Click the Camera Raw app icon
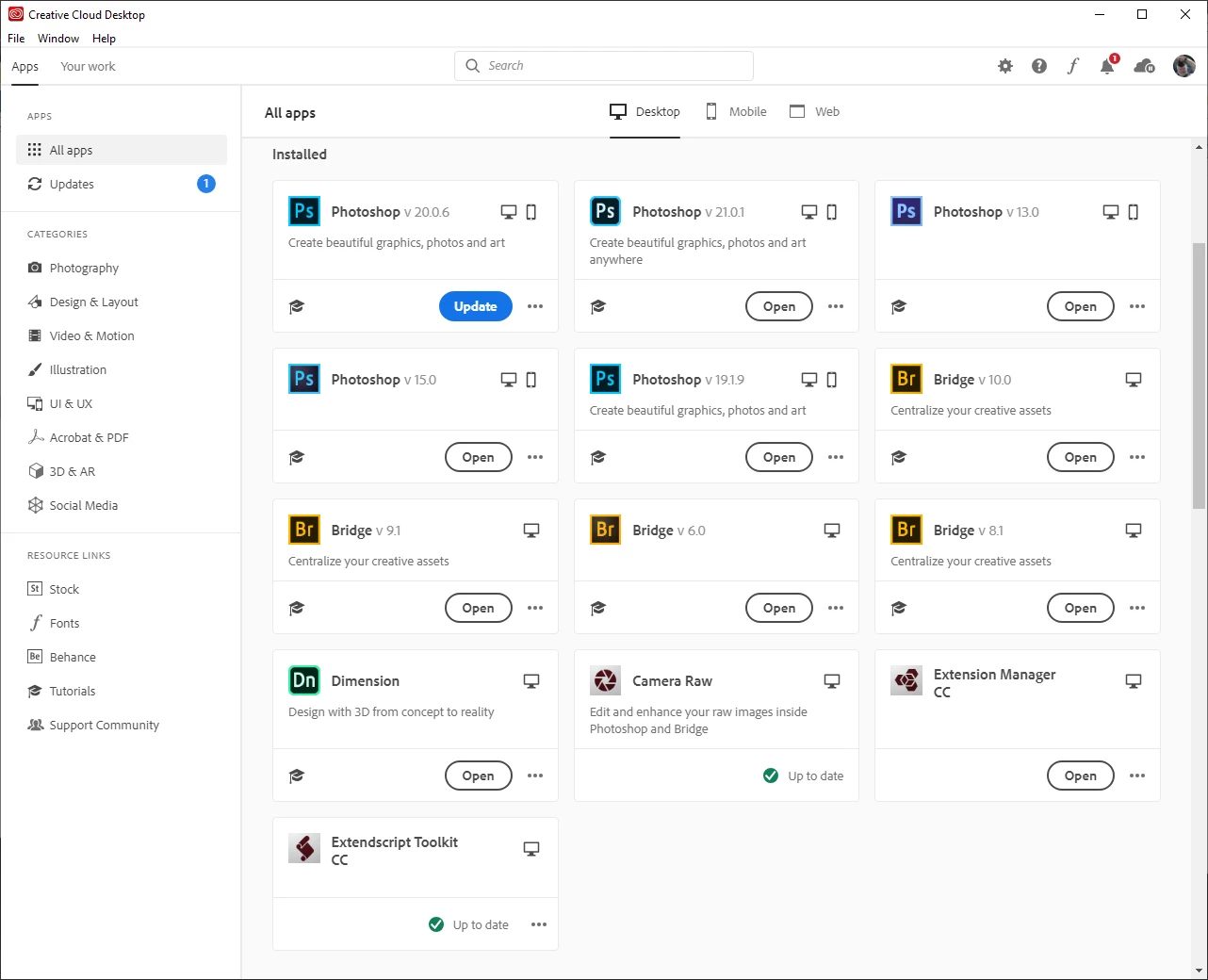Viewport: 1208px width, 980px height. pos(606,680)
